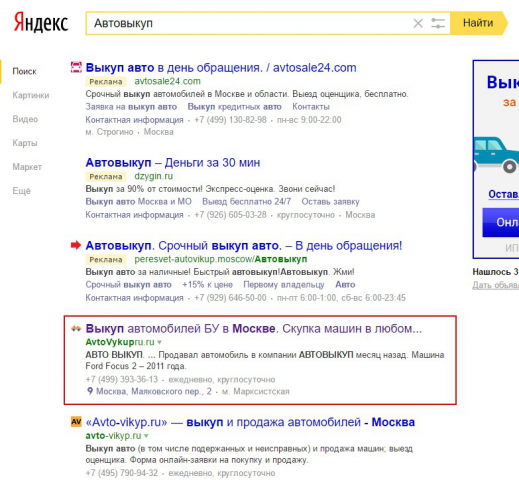The height and width of the screenshot is (480, 519).
Task: Clear the search query with the X icon
Action: pyautogui.click(x=418, y=23)
